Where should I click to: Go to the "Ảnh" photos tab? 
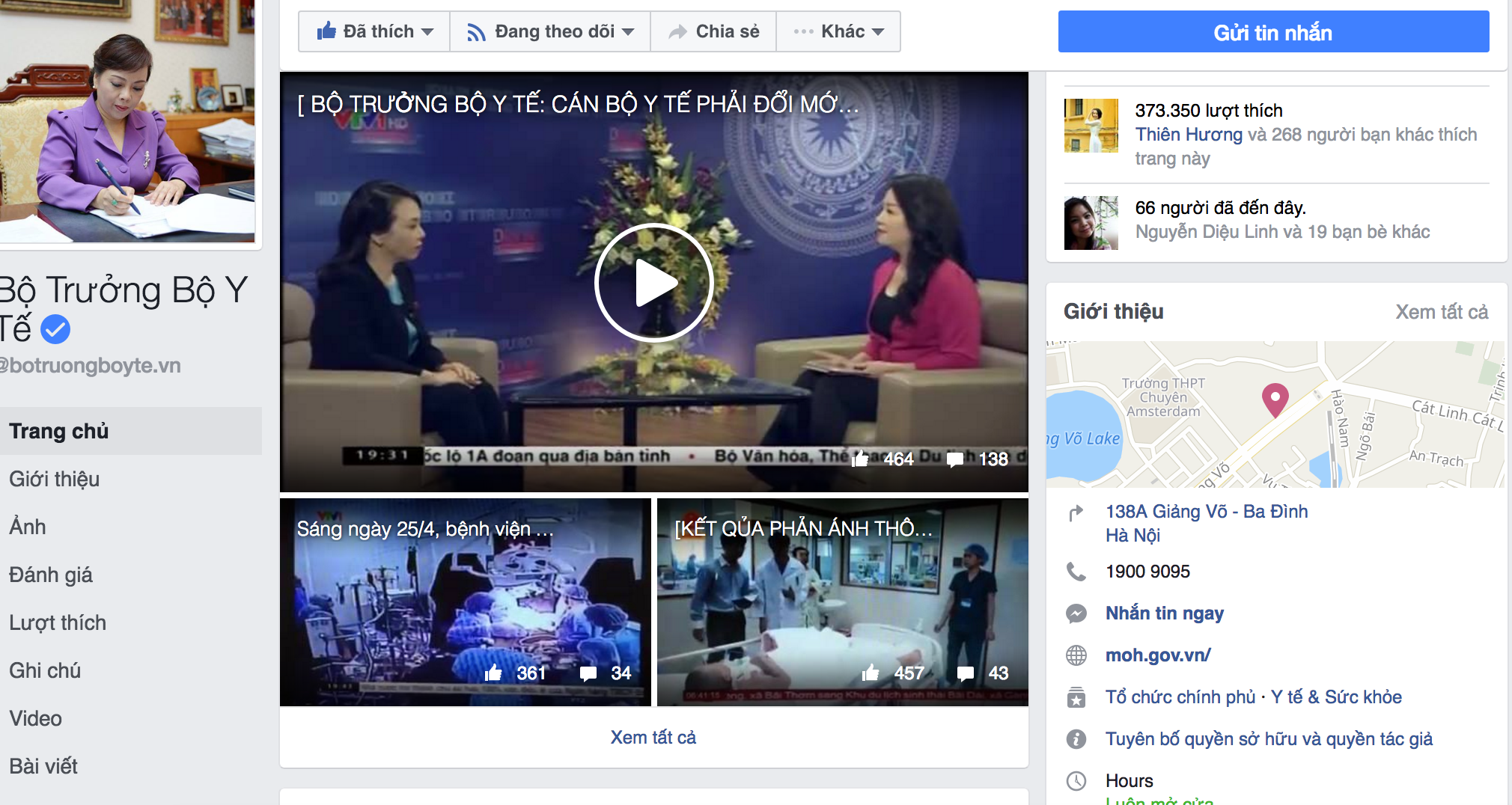[x=28, y=527]
